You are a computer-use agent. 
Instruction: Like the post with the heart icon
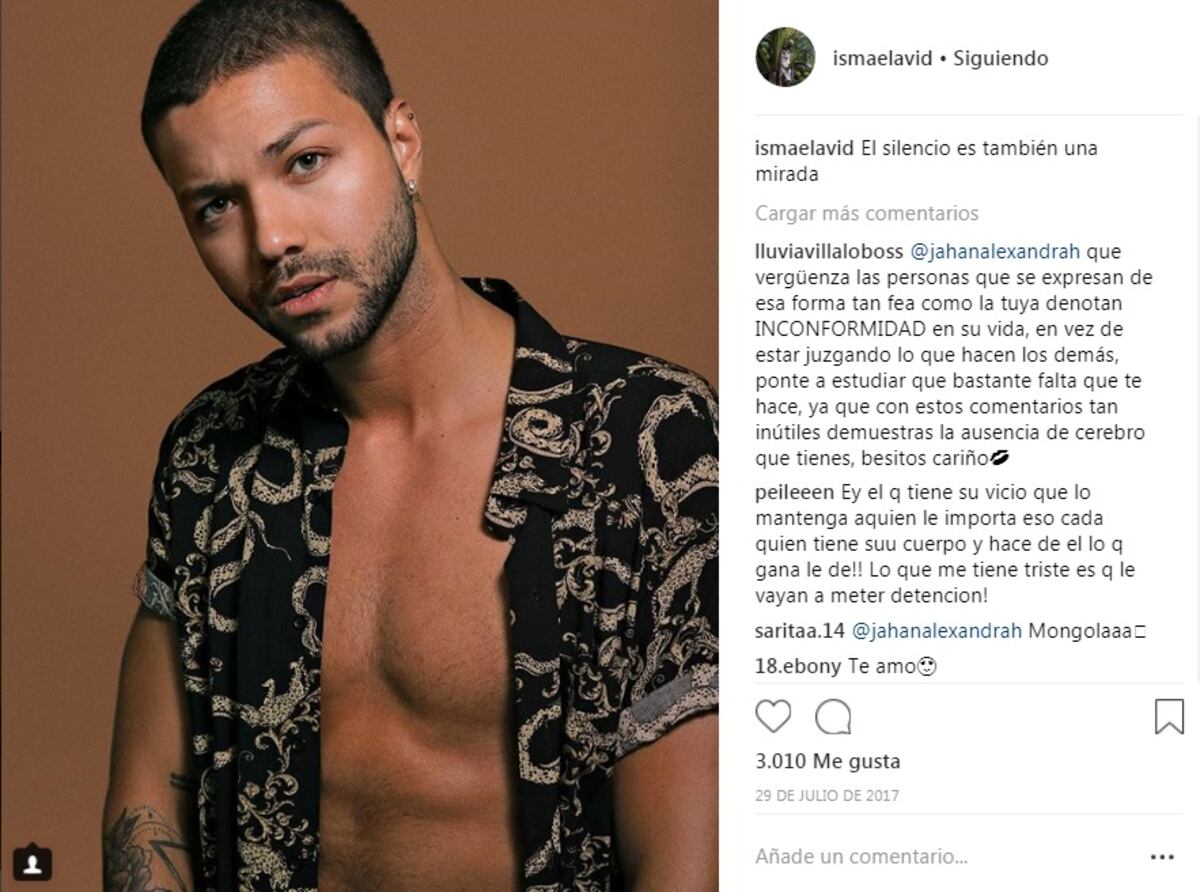(x=773, y=716)
